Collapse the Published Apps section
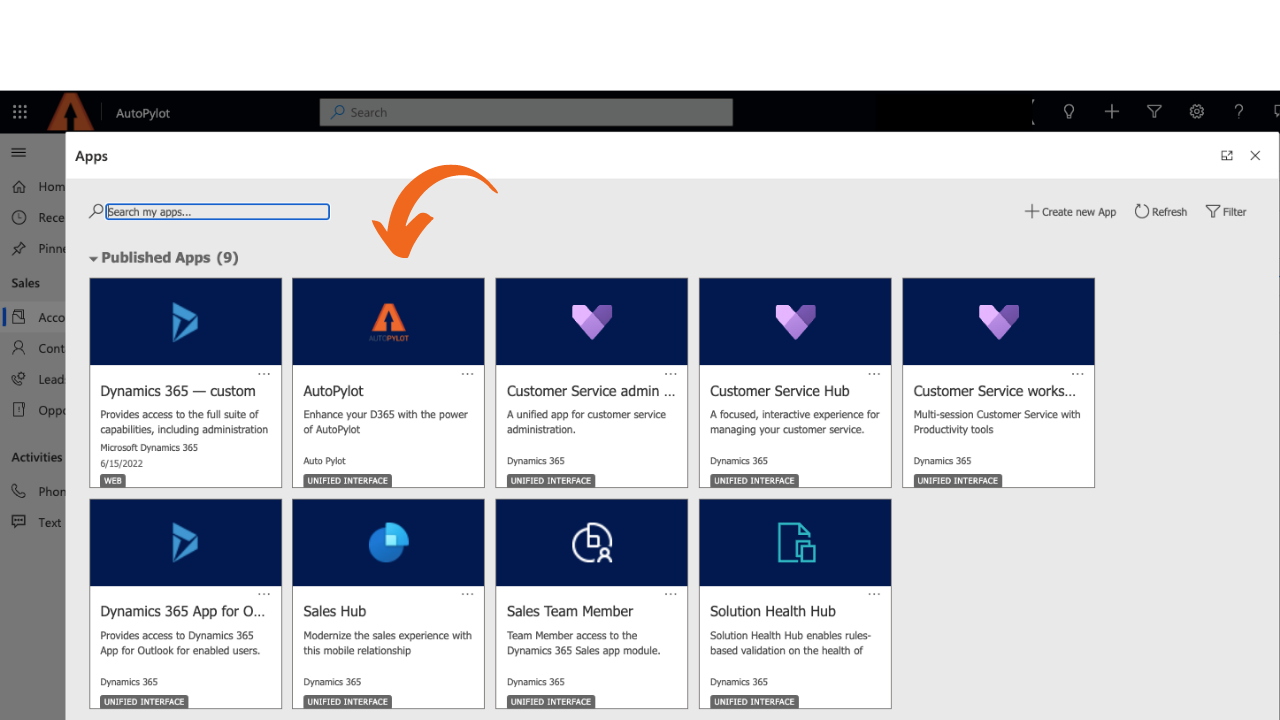1280x720 pixels. pyautogui.click(x=94, y=259)
